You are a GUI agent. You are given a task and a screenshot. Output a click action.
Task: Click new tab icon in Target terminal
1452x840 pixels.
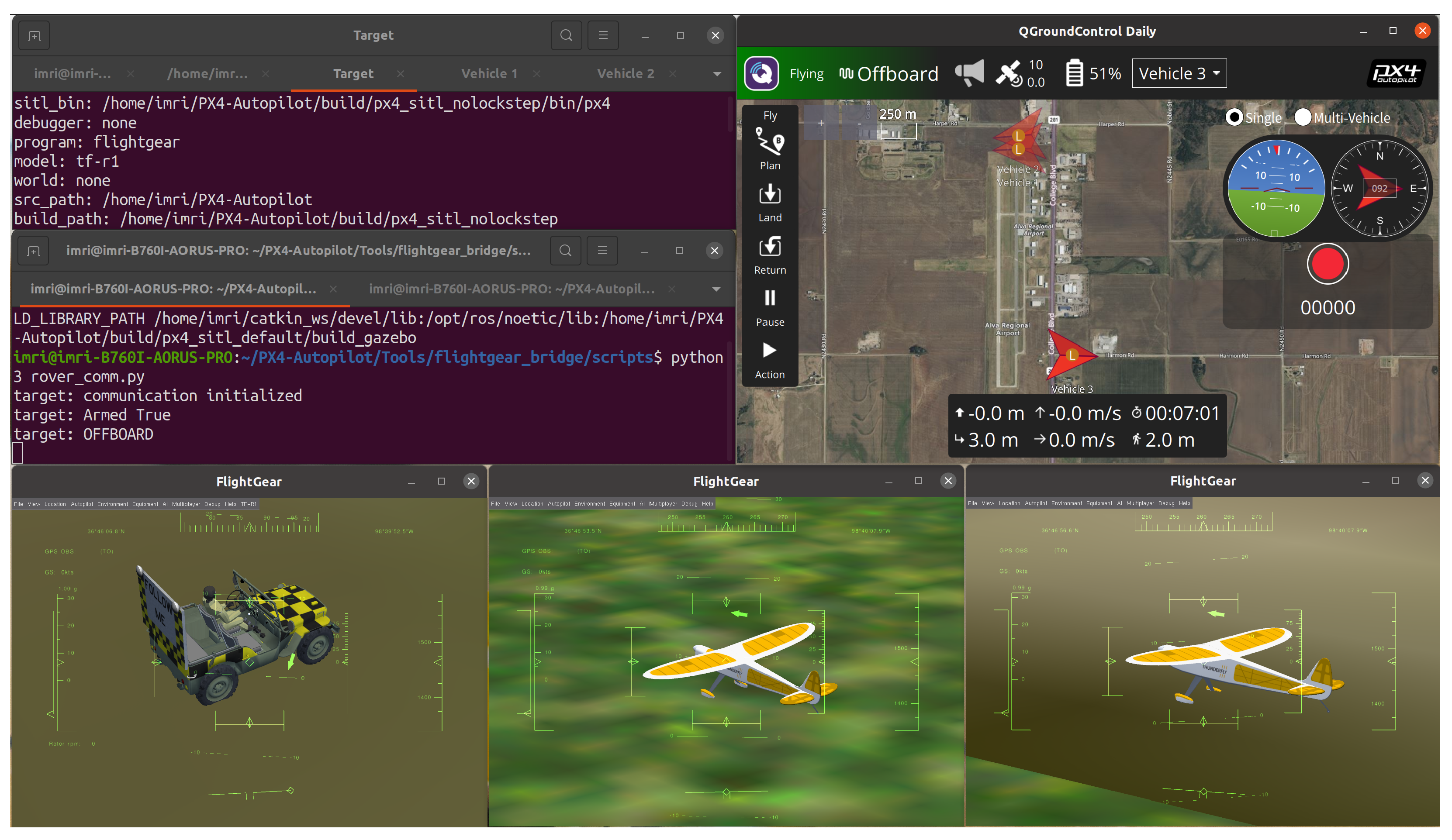(34, 36)
